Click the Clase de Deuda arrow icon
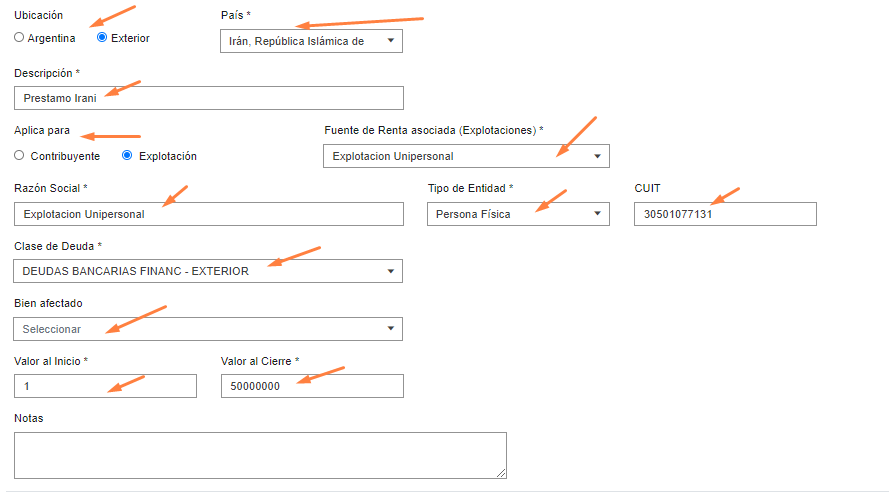 (x=391, y=271)
